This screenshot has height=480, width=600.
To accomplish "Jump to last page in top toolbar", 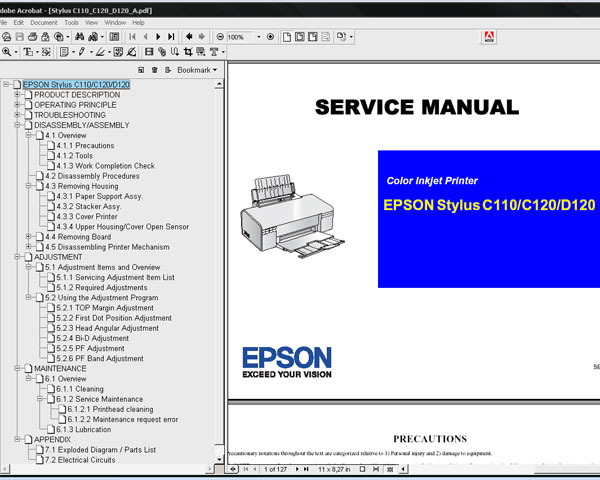I will 171,37.
